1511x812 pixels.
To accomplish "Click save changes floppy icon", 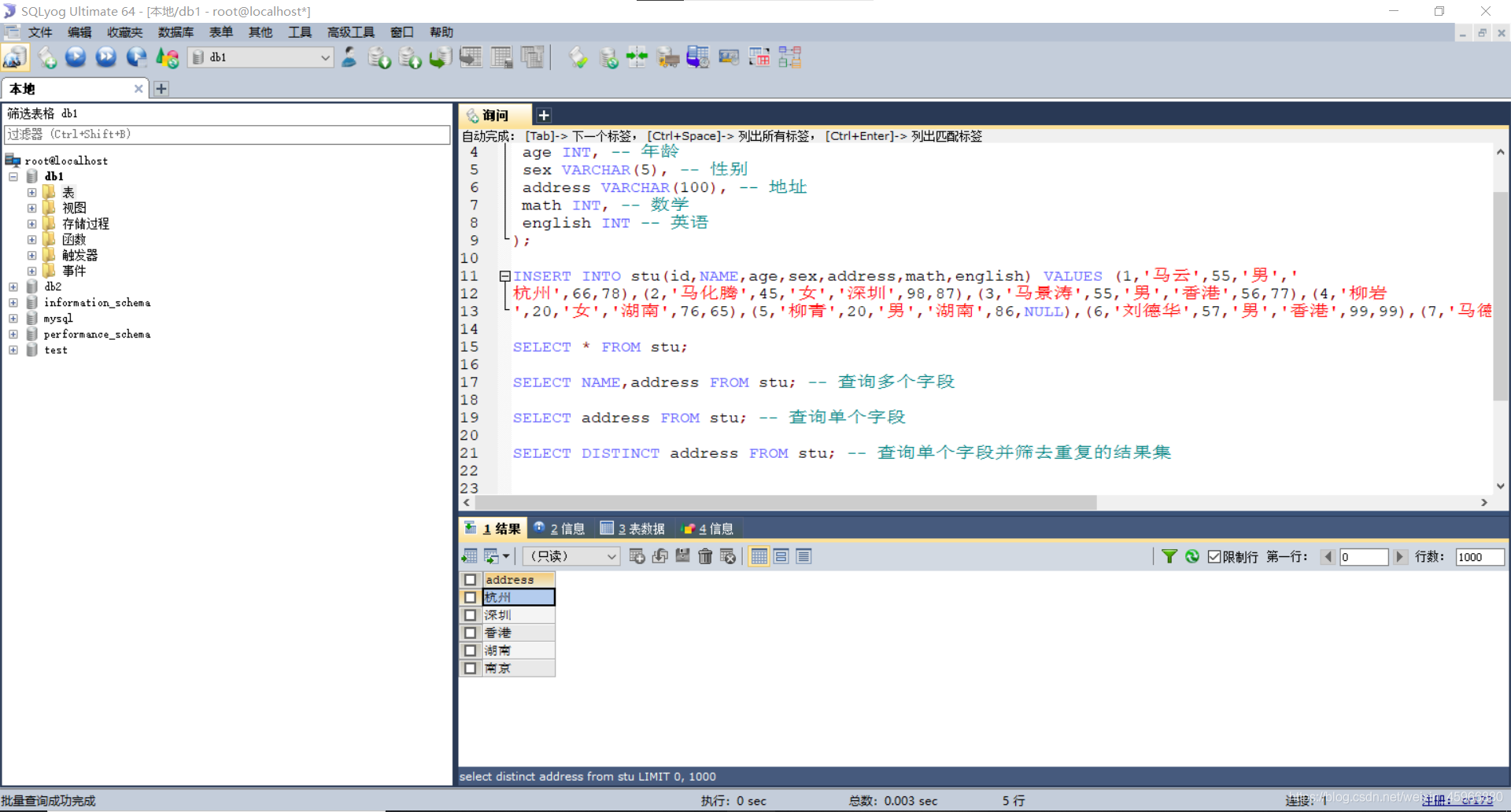I will coord(682,556).
